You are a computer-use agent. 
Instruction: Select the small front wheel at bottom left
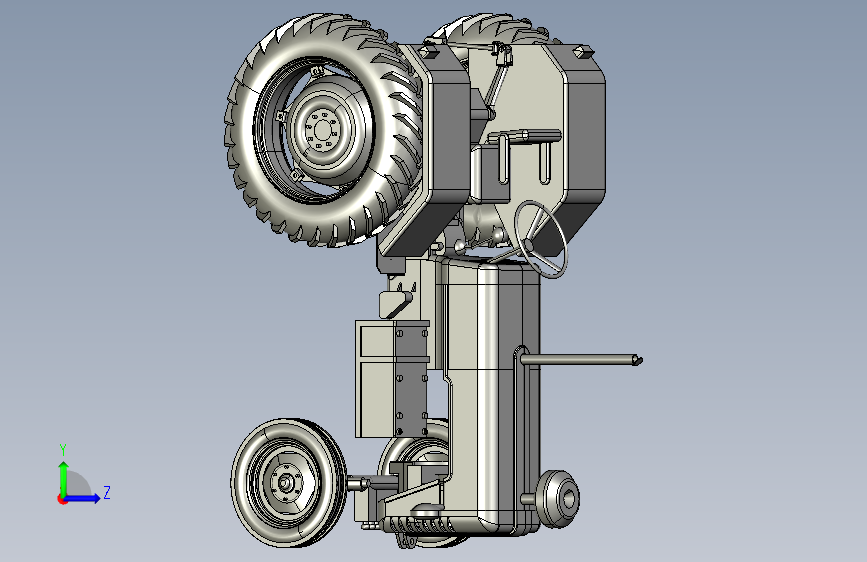(x=289, y=482)
